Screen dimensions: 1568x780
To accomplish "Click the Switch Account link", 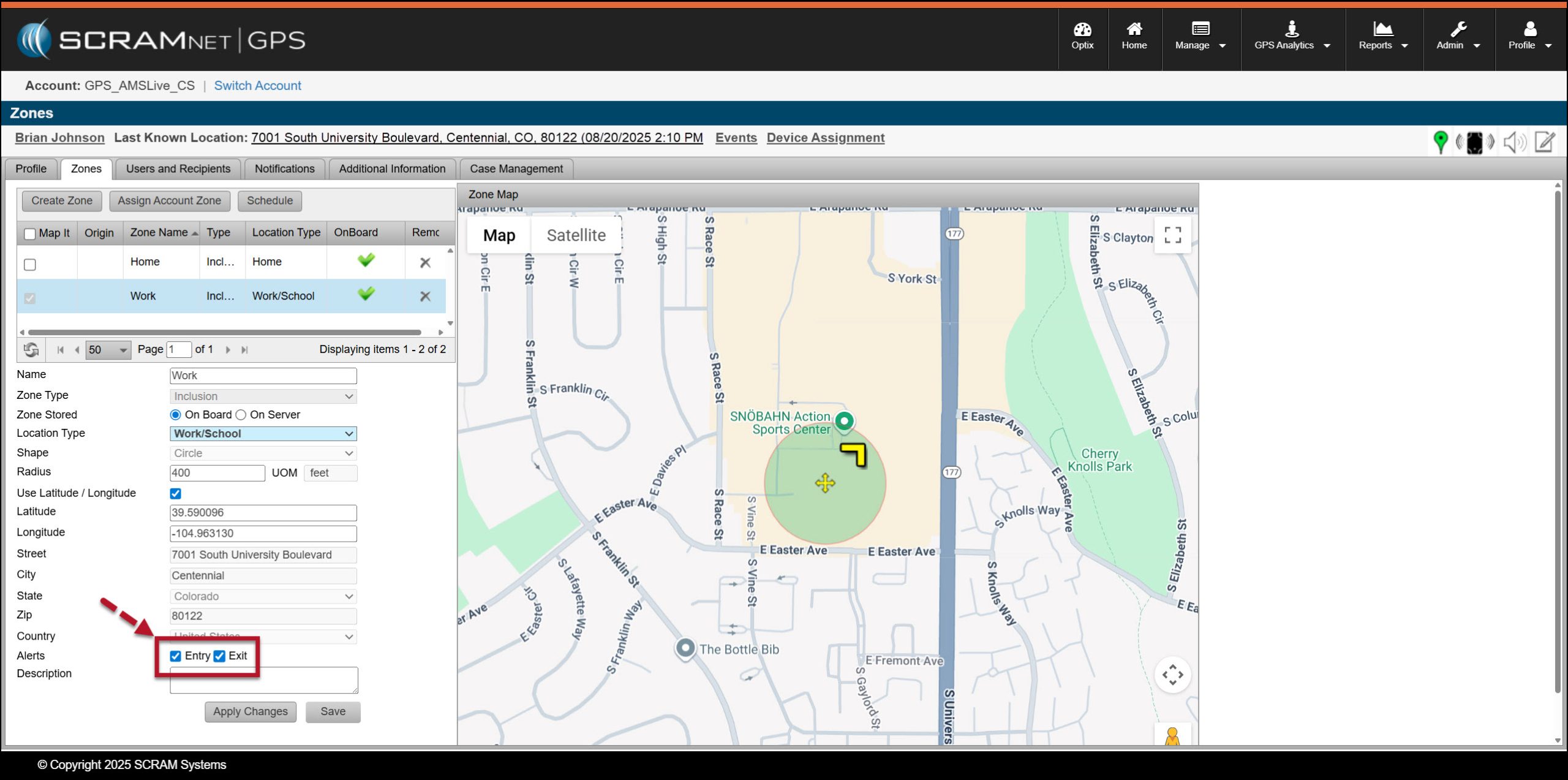I will pos(257,86).
